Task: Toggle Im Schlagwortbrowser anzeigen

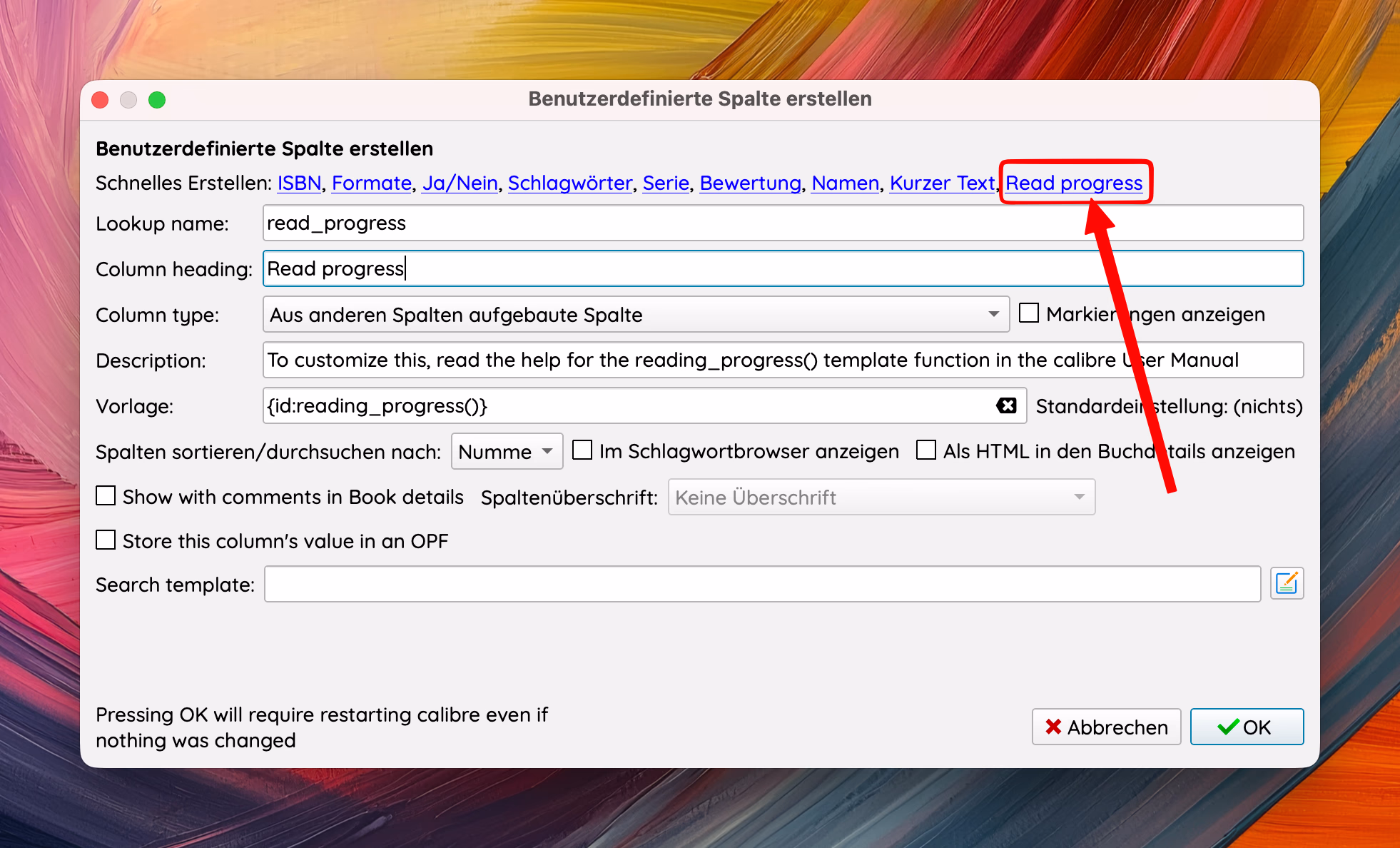Action: (x=582, y=450)
